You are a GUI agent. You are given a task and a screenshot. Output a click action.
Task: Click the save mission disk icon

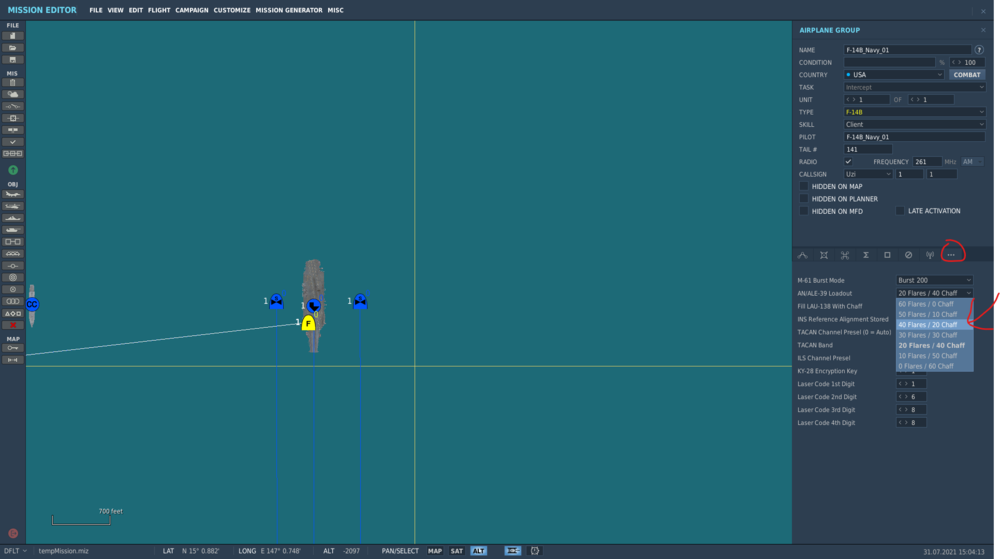click(x=13, y=60)
